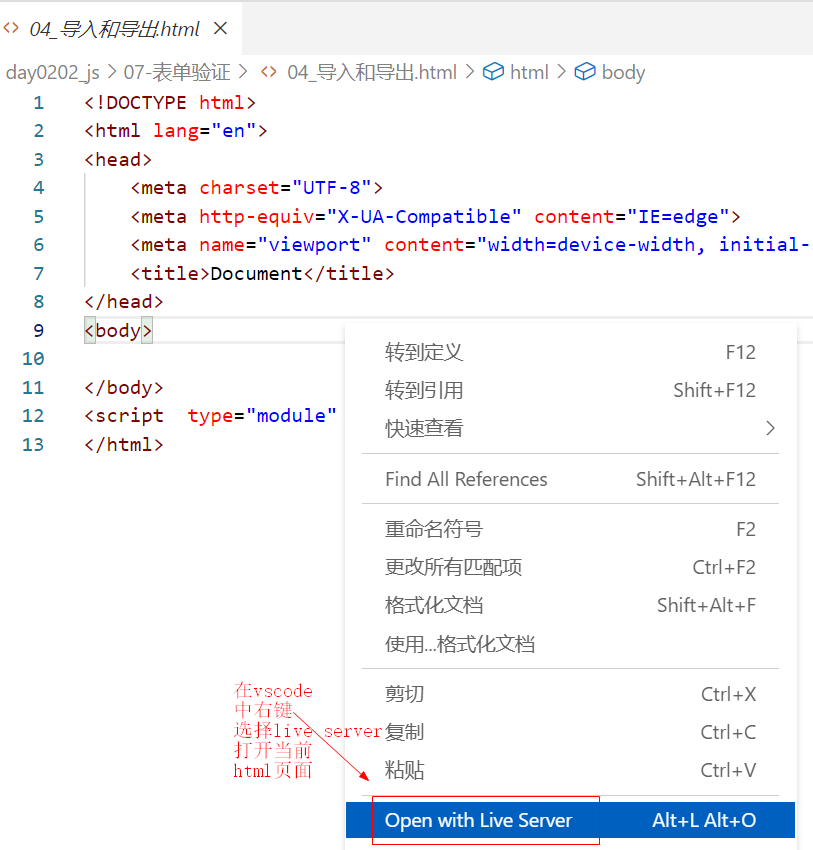Click the body symbol icon in breadcrumb
This screenshot has height=850, width=813.
click(585, 72)
